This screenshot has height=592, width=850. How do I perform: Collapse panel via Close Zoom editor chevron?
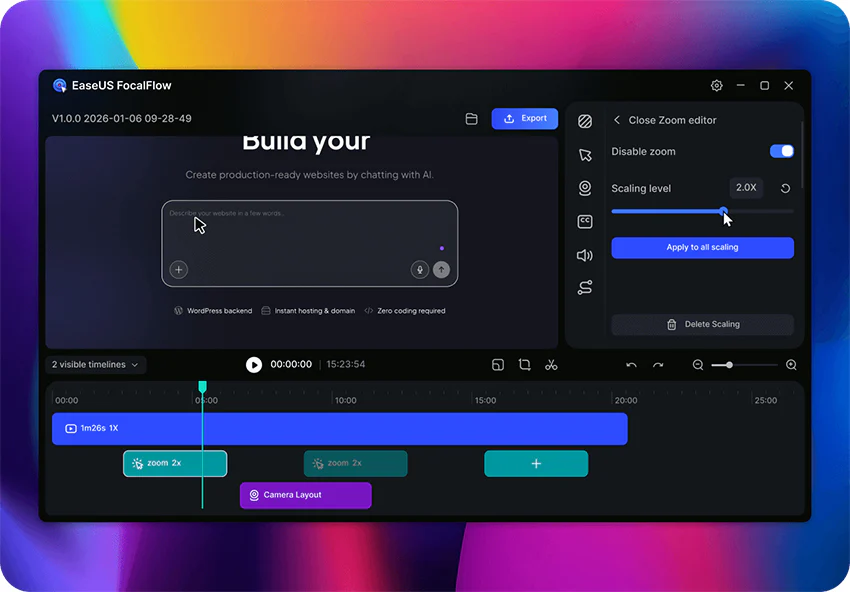pyautogui.click(x=617, y=120)
